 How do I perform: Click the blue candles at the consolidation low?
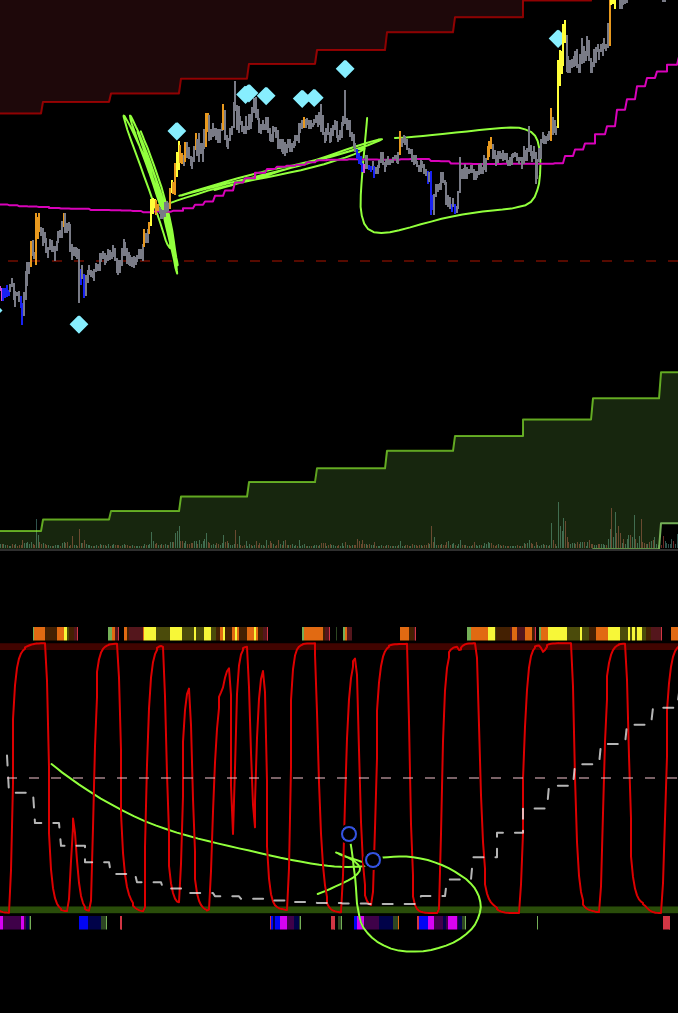432,195
